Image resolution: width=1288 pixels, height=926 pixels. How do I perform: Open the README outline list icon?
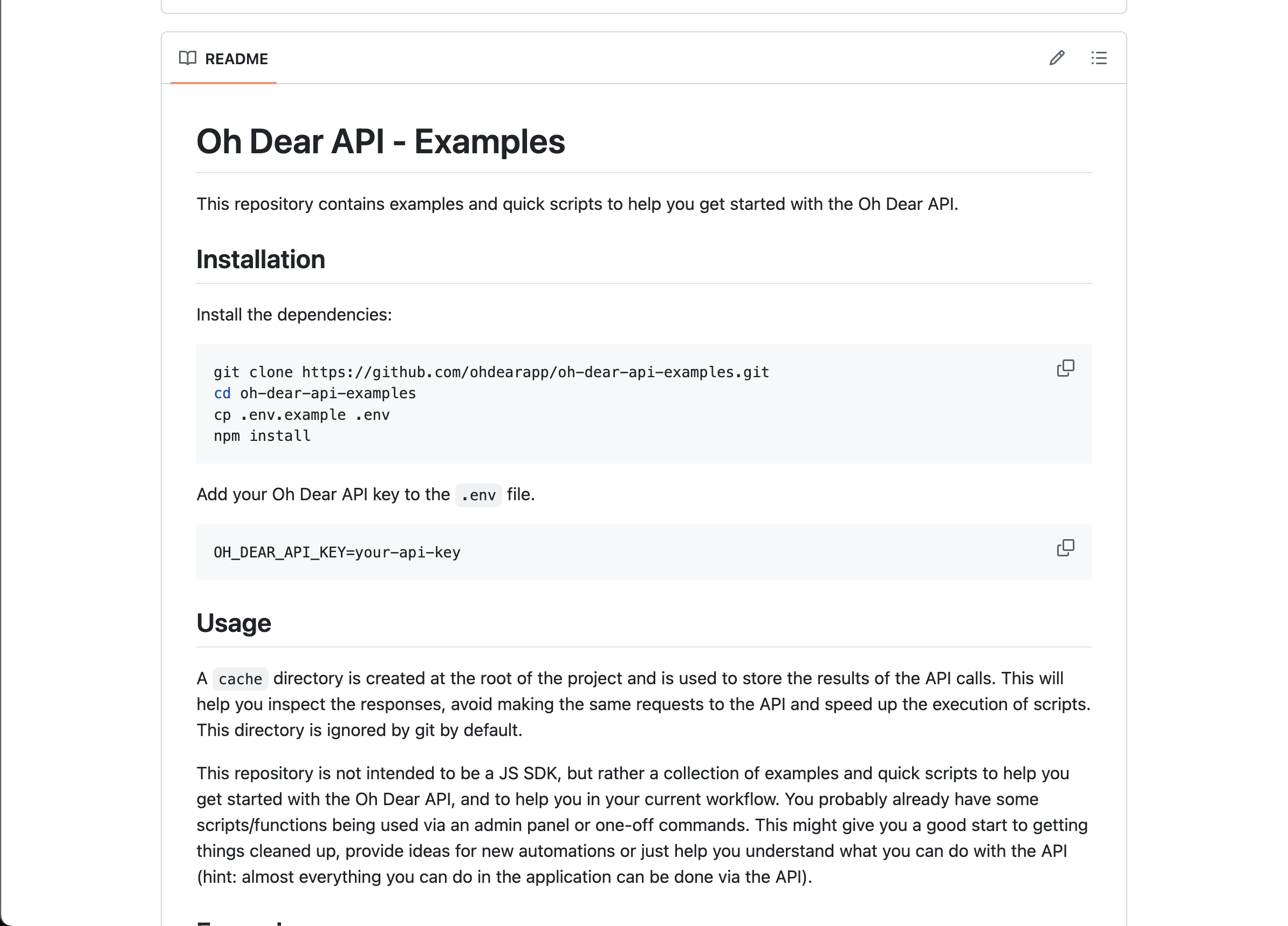click(x=1099, y=58)
